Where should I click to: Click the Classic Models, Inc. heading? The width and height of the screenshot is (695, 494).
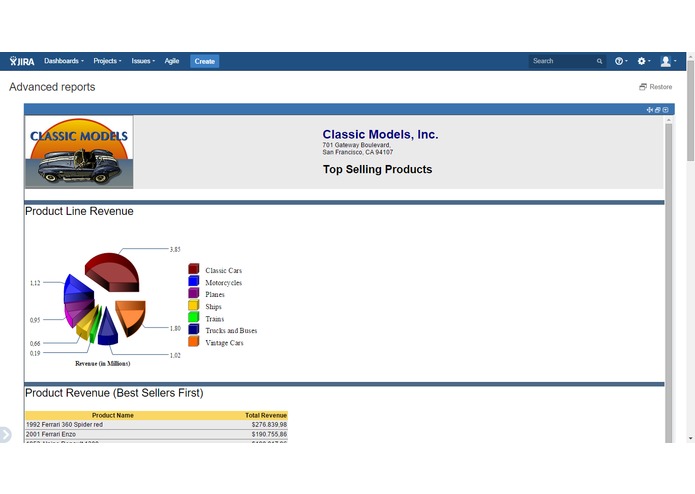pyautogui.click(x=380, y=135)
